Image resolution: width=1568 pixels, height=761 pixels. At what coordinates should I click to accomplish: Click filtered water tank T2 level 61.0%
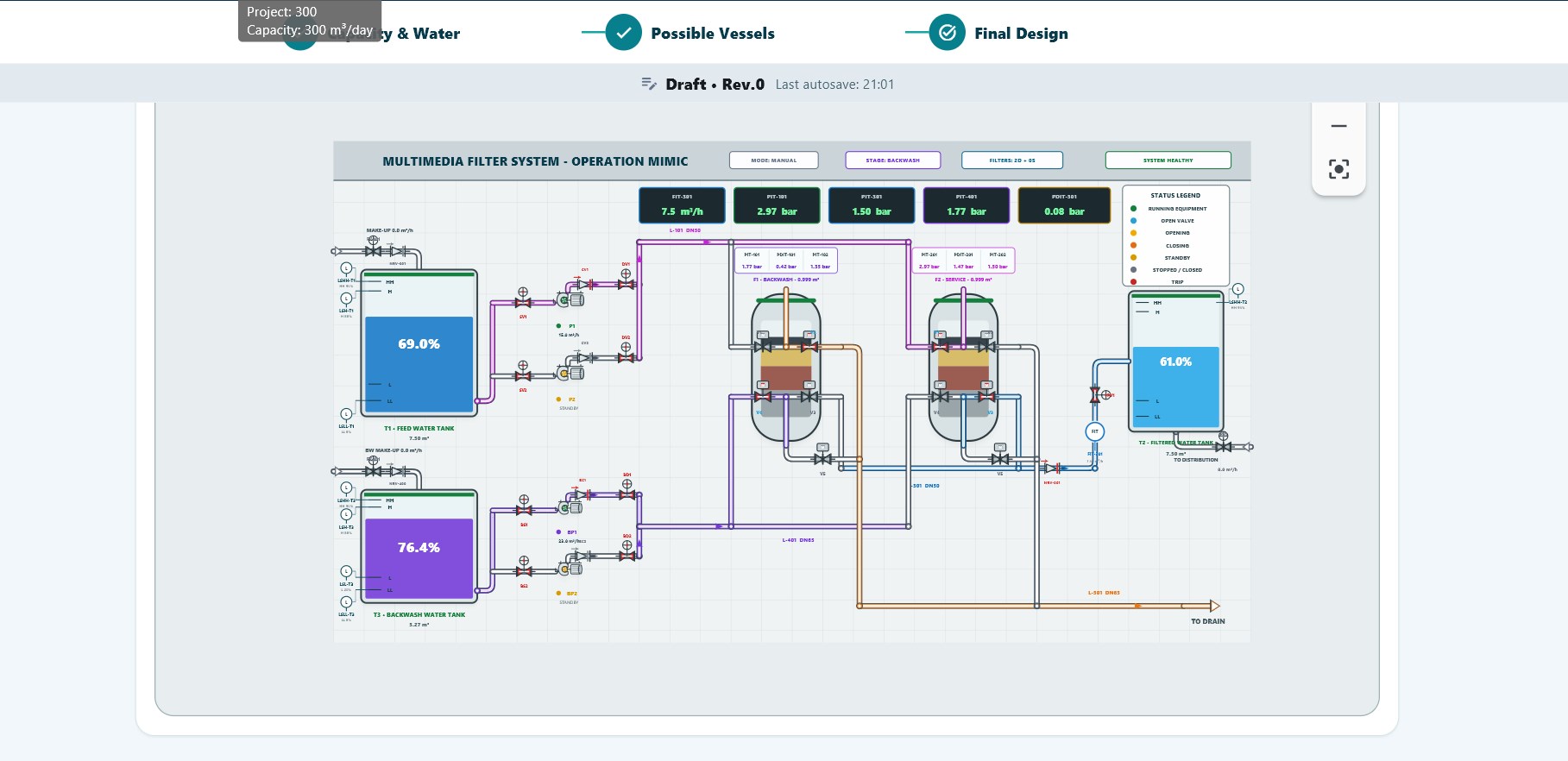(1175, 362)
